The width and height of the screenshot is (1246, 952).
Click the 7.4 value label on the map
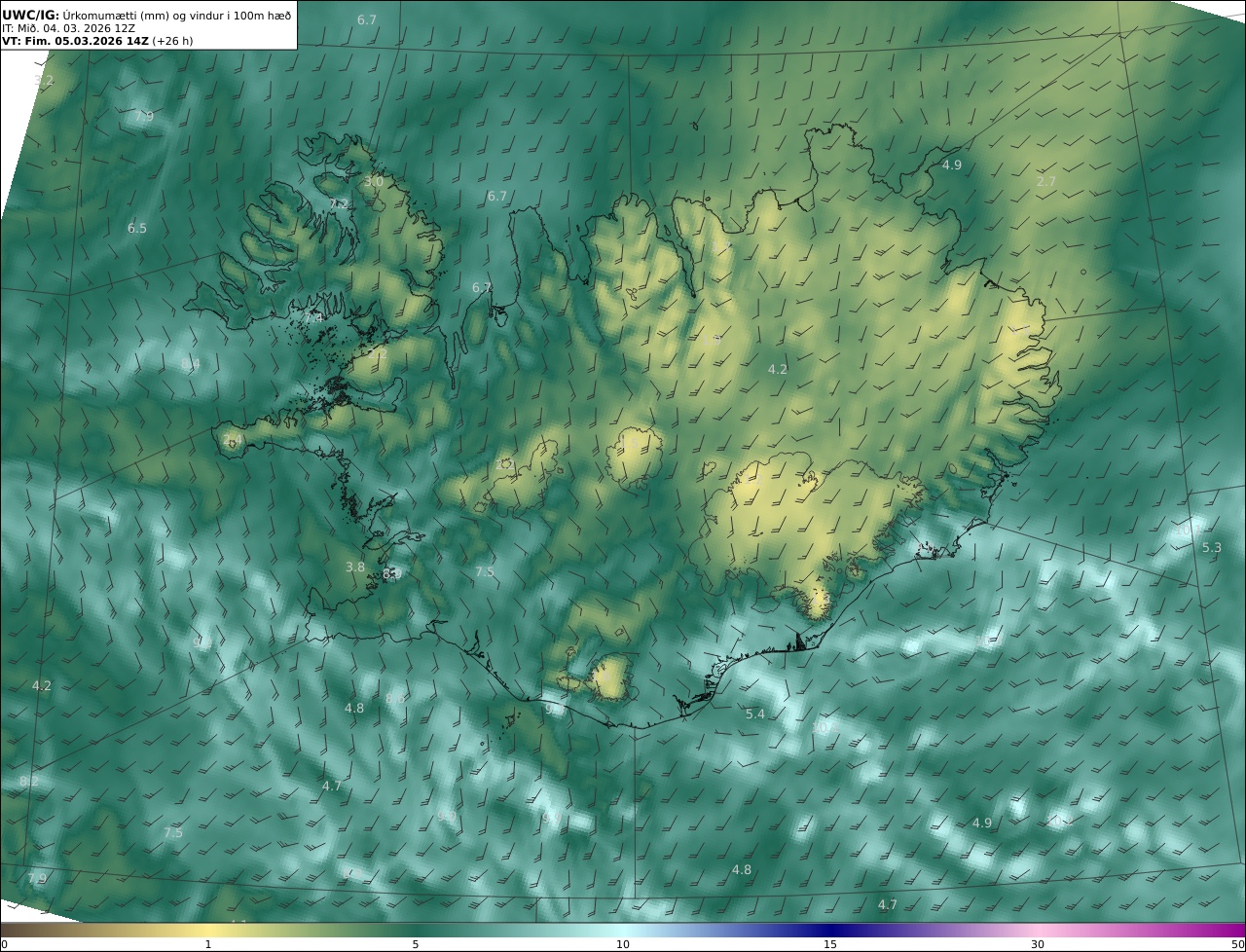(x=312, y=318)
